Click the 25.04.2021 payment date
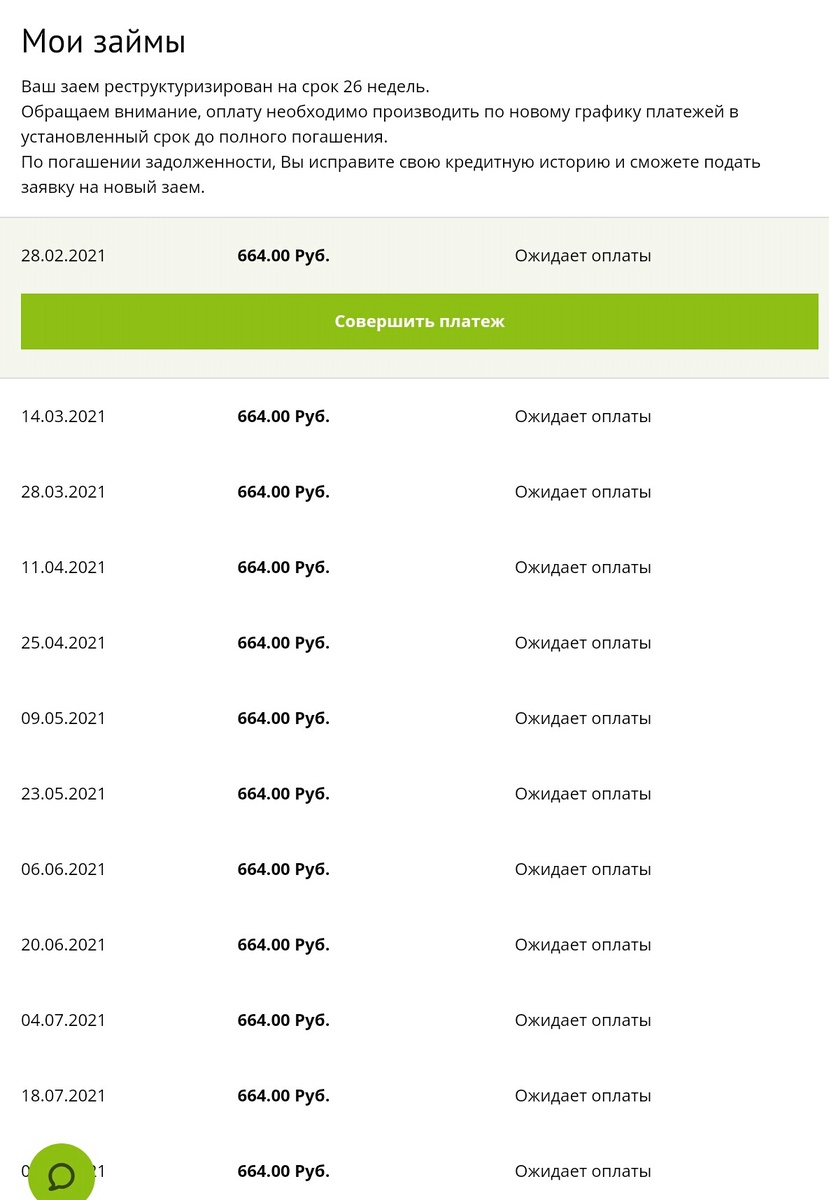Screen dimensions: 829x1200 (63, 643)
